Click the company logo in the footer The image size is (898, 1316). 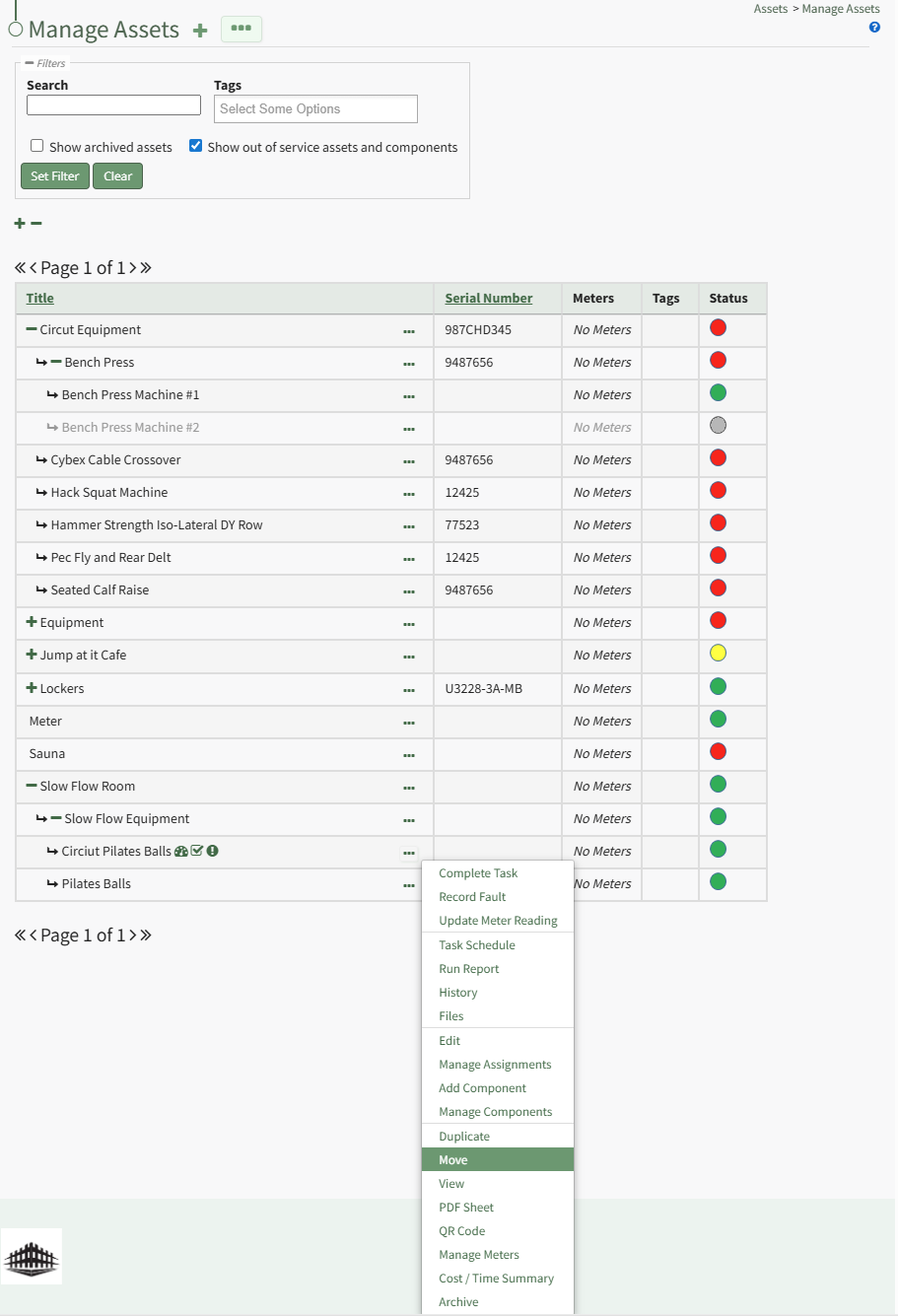(x=32, y=1257)
